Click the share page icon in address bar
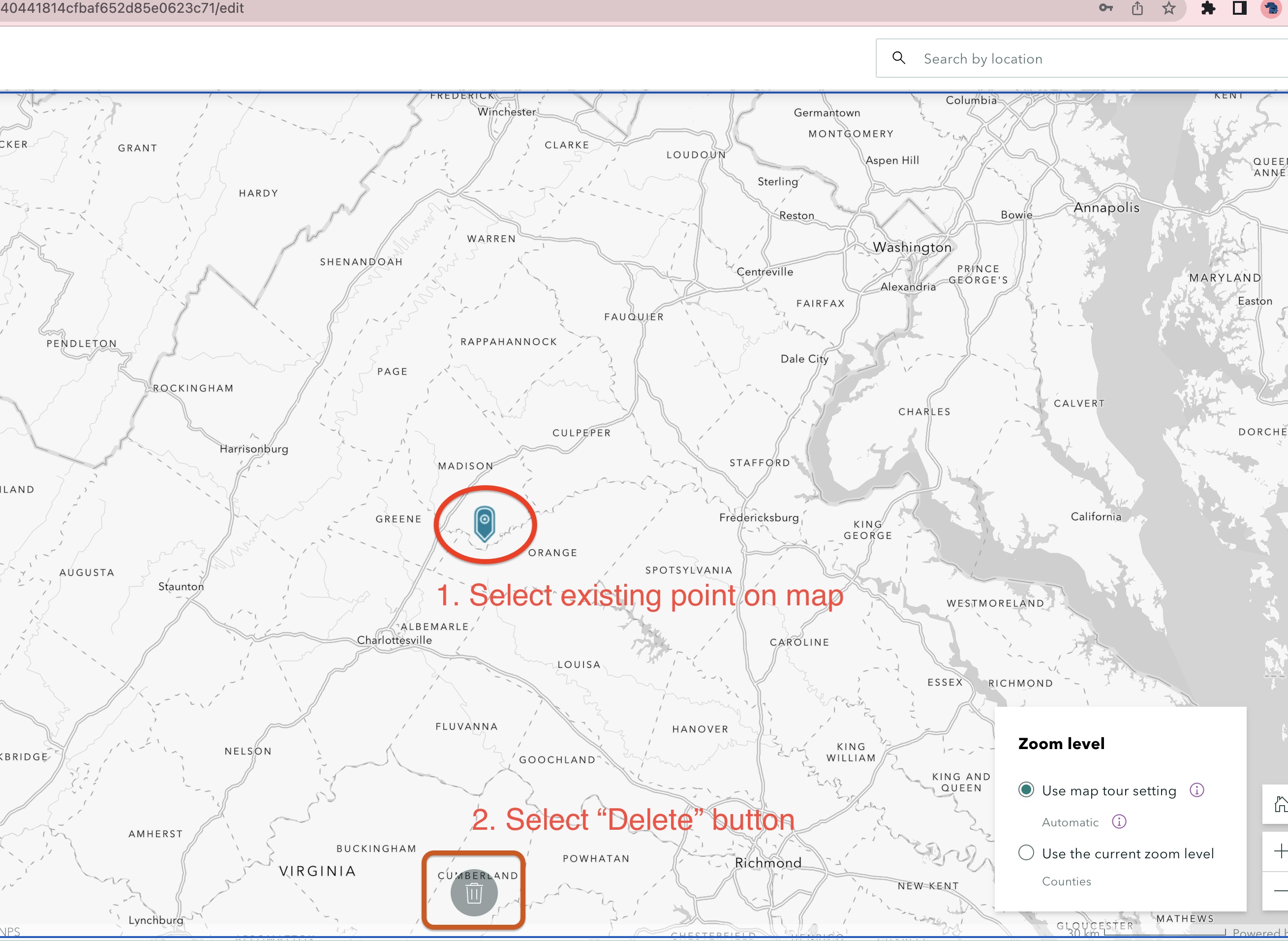 coord(1137,8)
